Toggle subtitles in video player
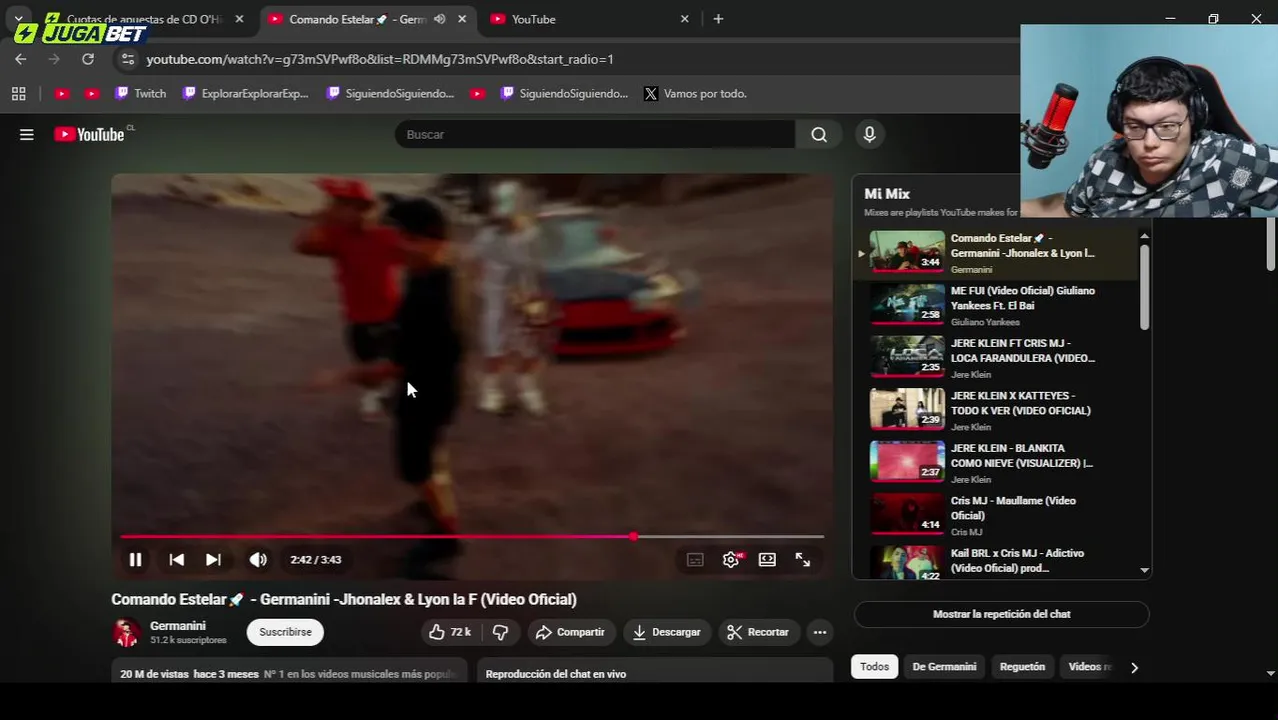This screenshot has height=720, width=1278. point(695,560)
